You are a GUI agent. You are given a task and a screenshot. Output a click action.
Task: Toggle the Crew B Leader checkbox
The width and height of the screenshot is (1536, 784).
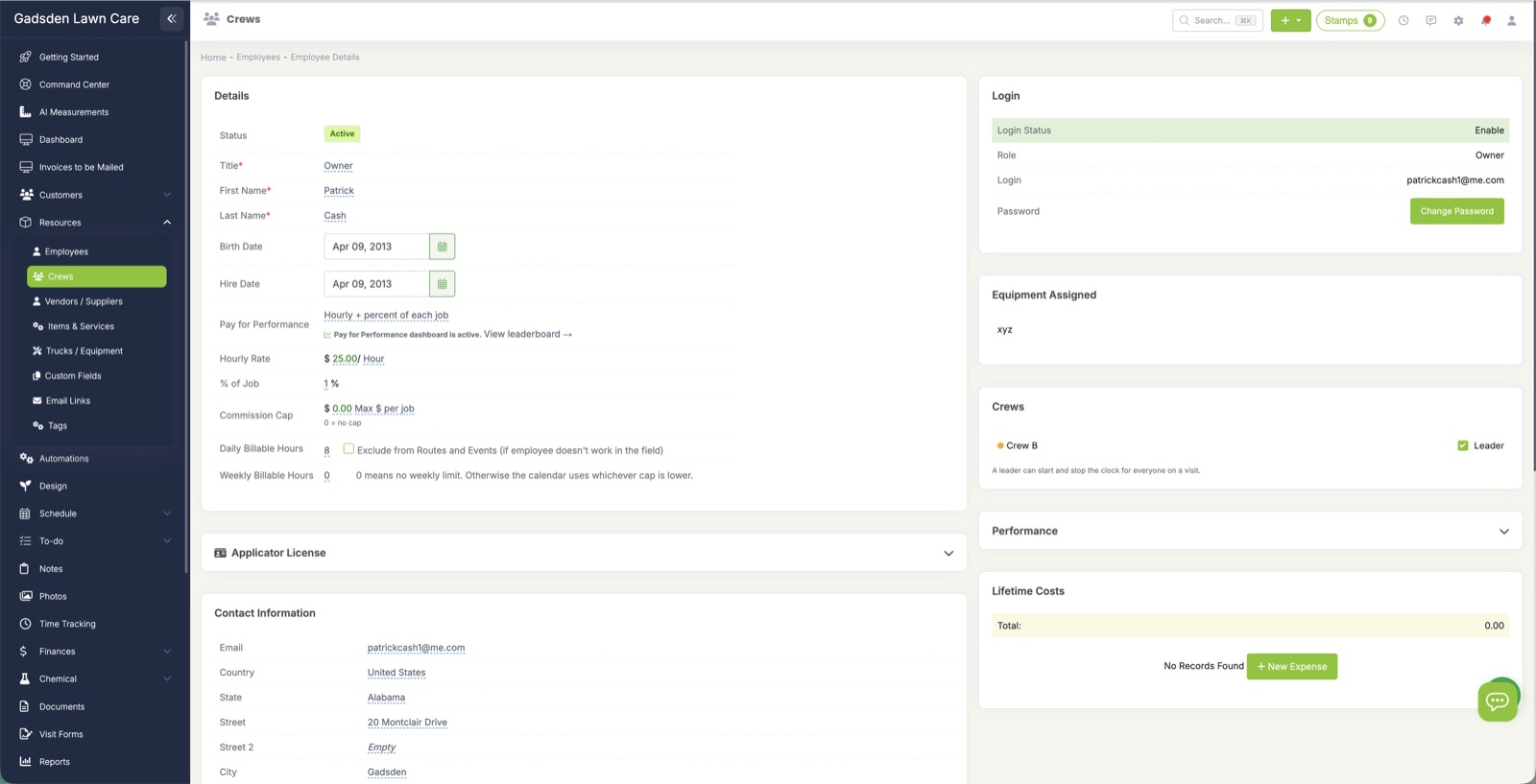[1463, 445]
